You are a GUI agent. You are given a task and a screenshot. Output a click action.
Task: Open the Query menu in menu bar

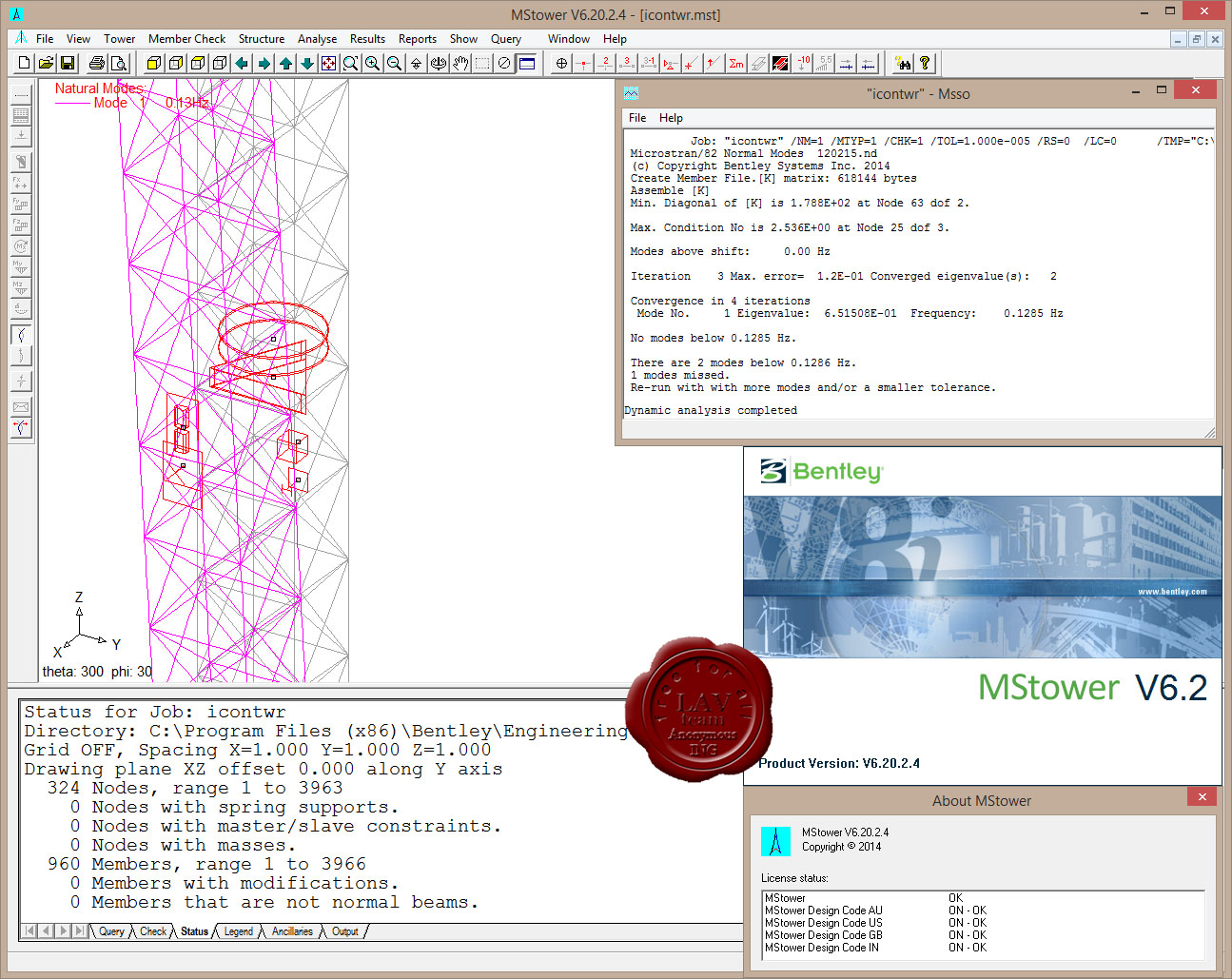(x=506, y=39)
